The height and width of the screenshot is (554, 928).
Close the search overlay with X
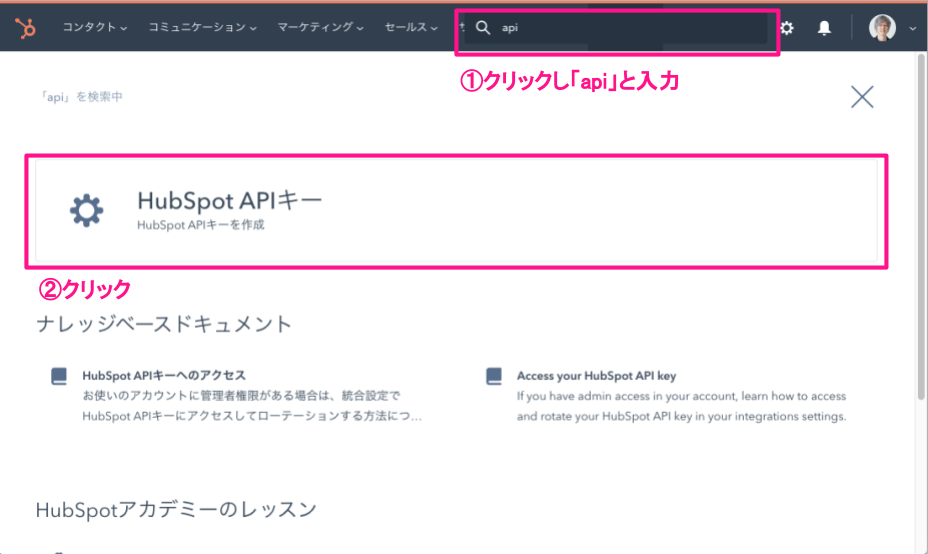tap(861, 97)
